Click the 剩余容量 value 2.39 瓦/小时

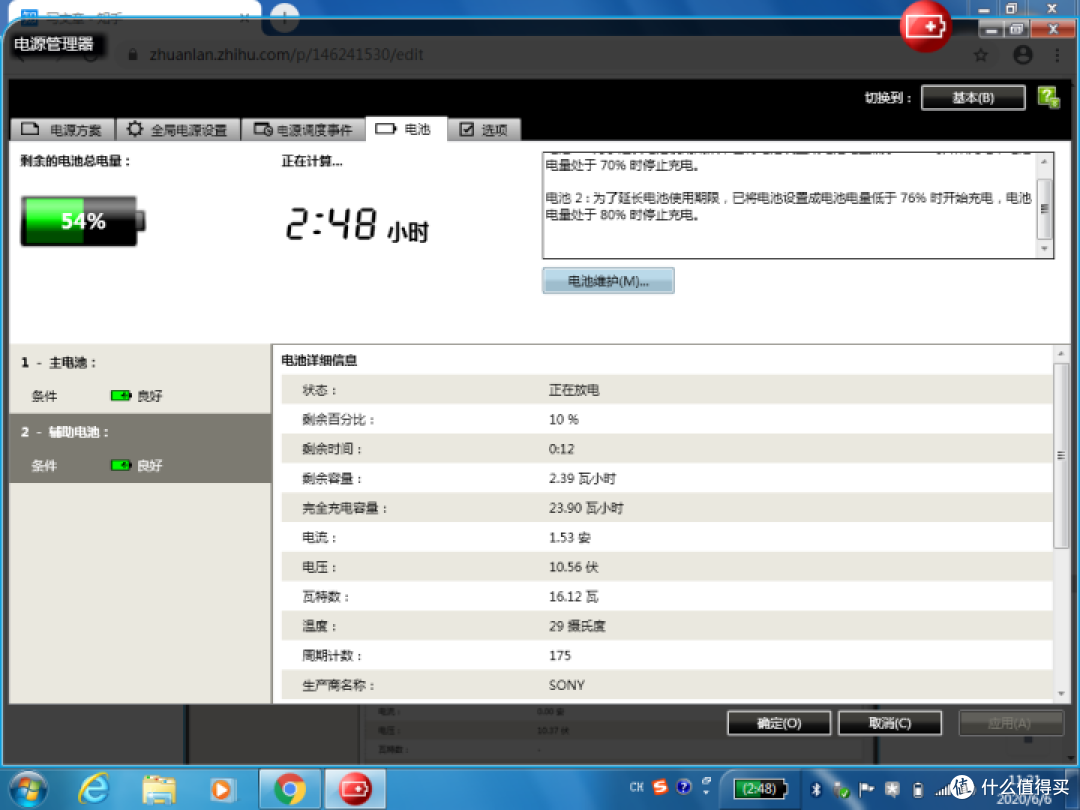[x=582, y=479]
